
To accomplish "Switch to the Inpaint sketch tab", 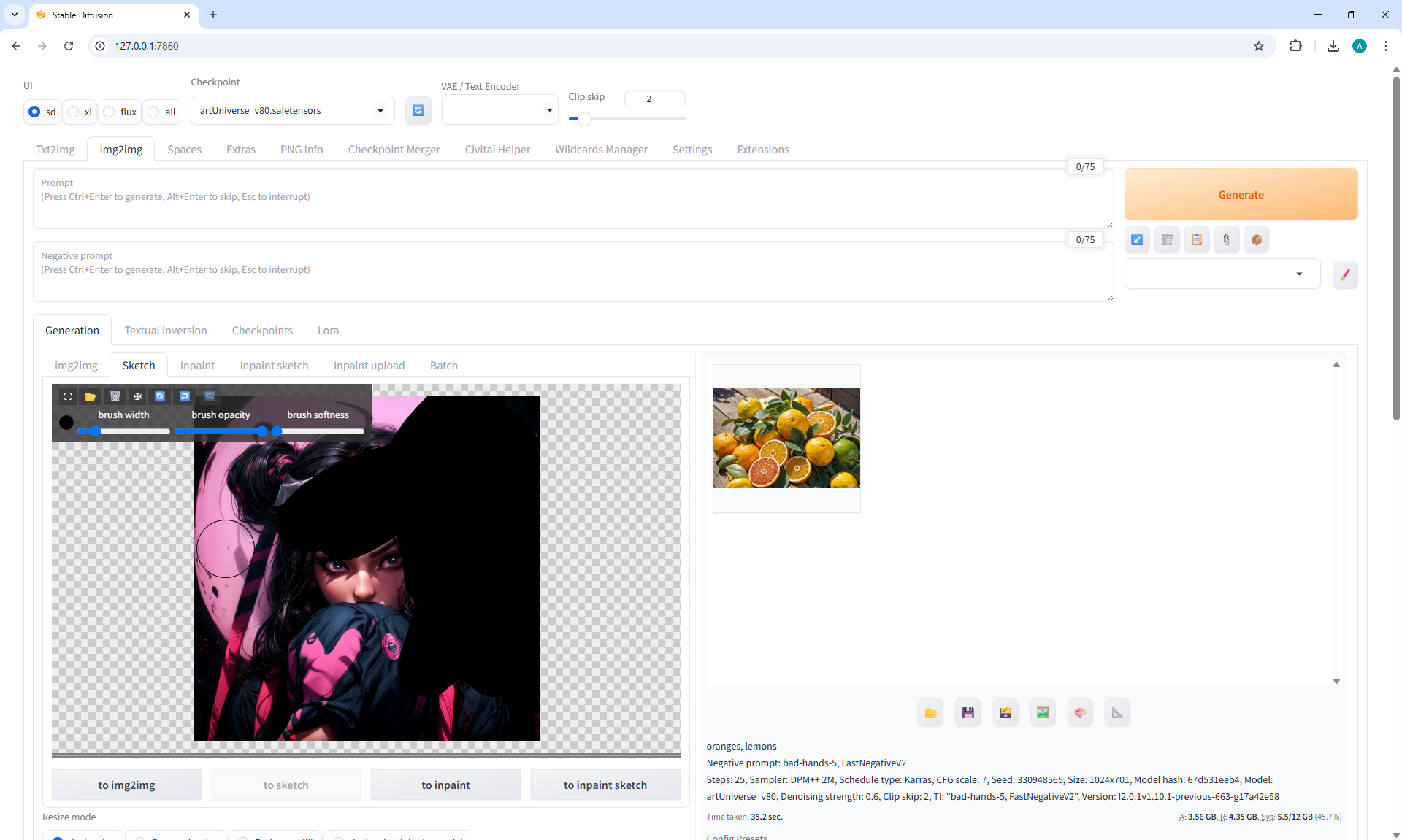I will tap(274, 366).
